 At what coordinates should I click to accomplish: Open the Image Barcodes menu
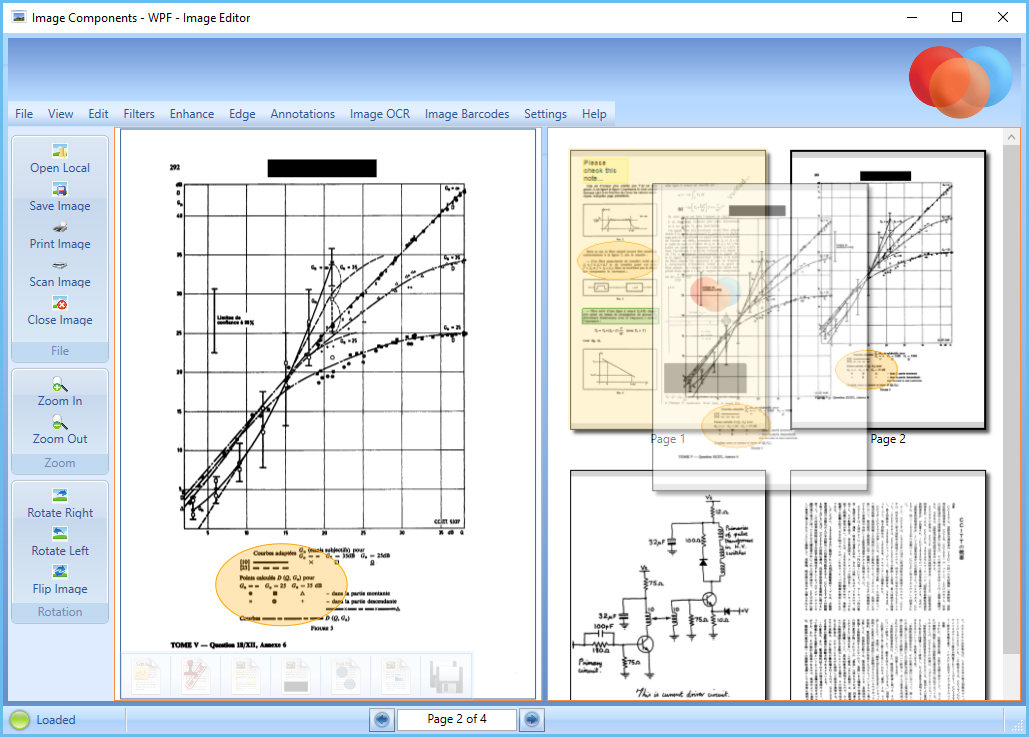click(467, 114)
